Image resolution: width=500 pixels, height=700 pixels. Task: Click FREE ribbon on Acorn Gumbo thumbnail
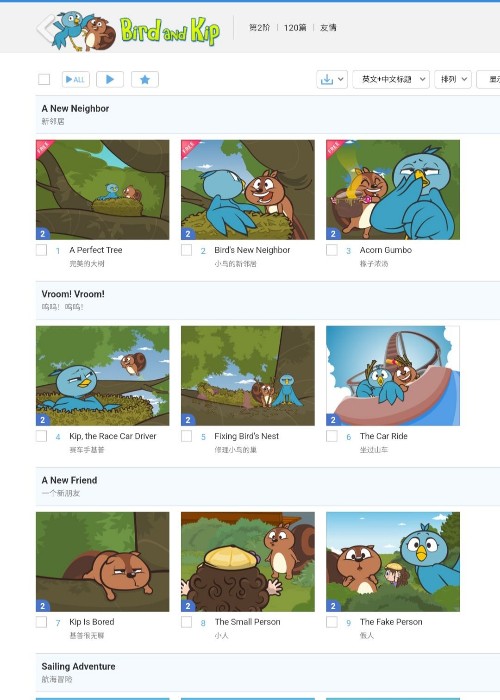click(x=333, y=147)
